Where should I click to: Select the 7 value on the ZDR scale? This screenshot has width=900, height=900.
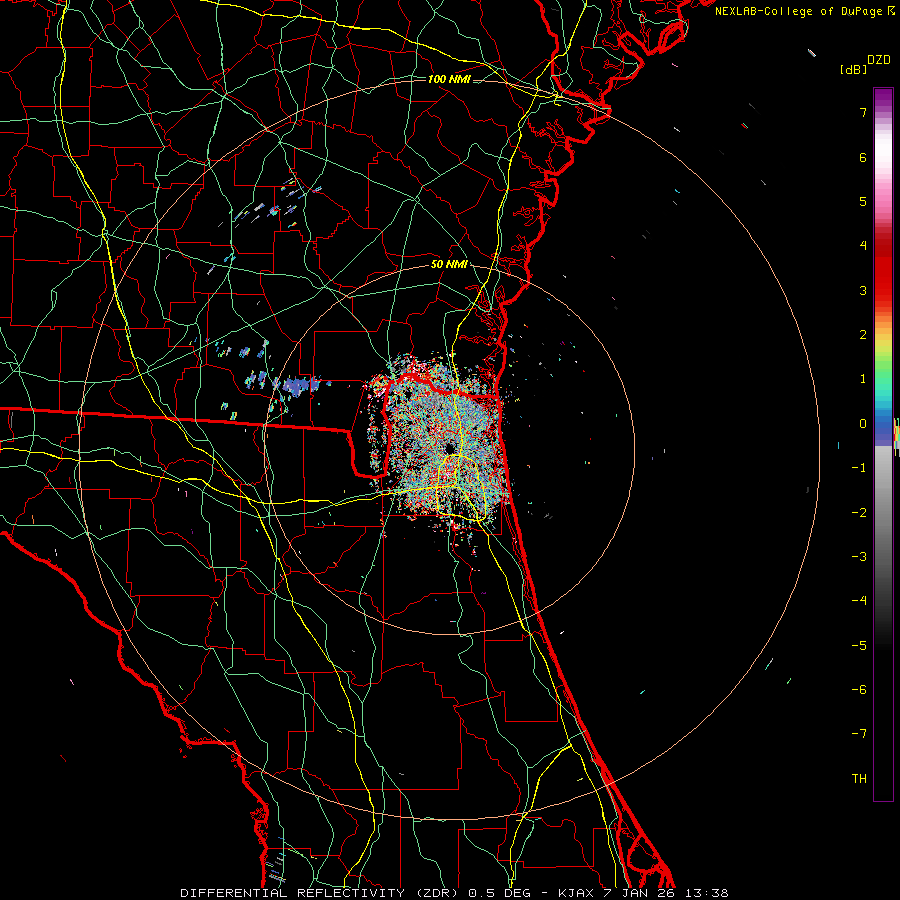[x=863, y=112]
